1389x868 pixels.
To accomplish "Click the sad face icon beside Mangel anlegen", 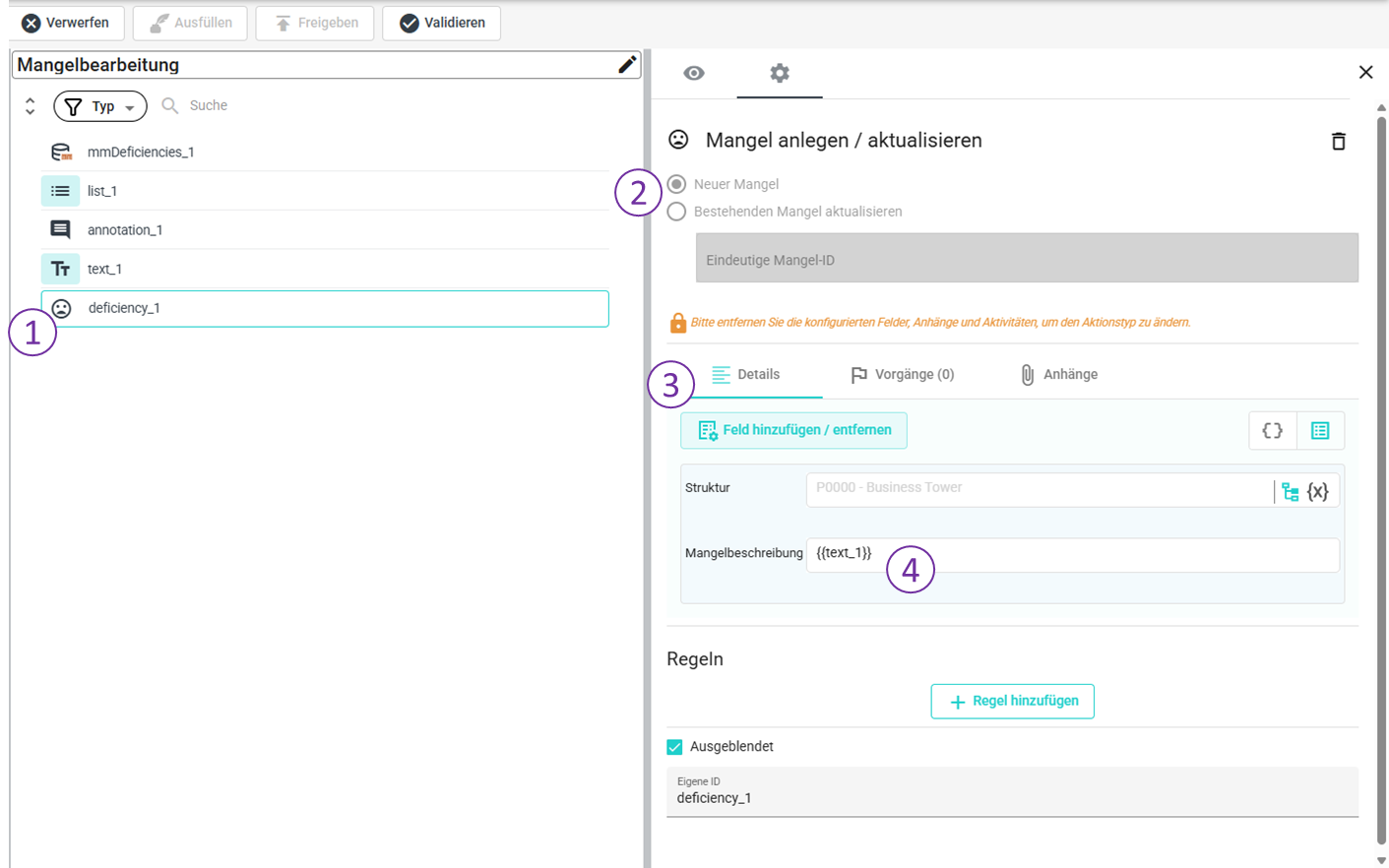I will click(678, 140).
